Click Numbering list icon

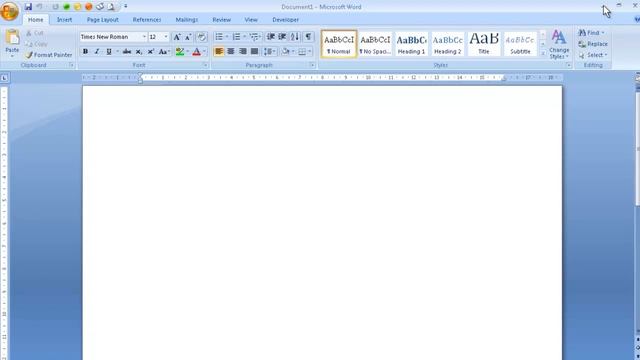click(237, 37)
